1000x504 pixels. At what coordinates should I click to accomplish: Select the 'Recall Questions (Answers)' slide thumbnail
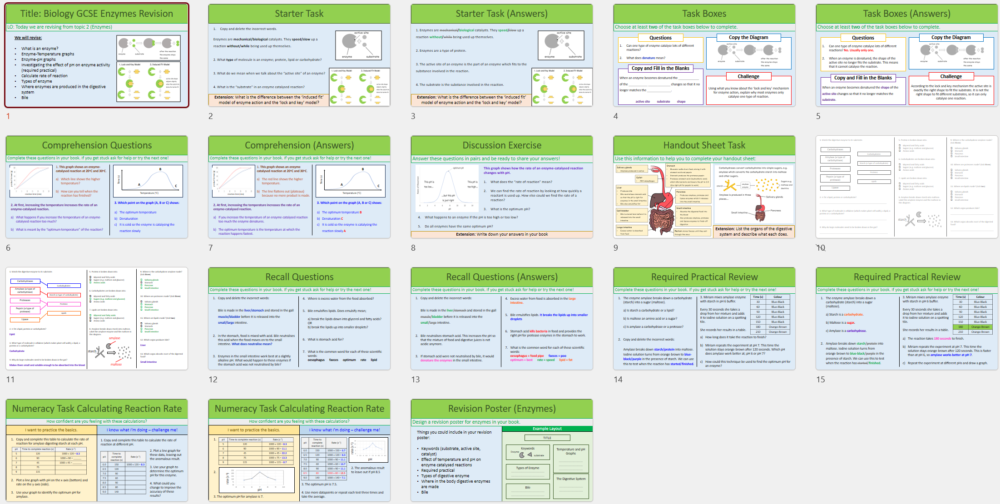[502, 319]
